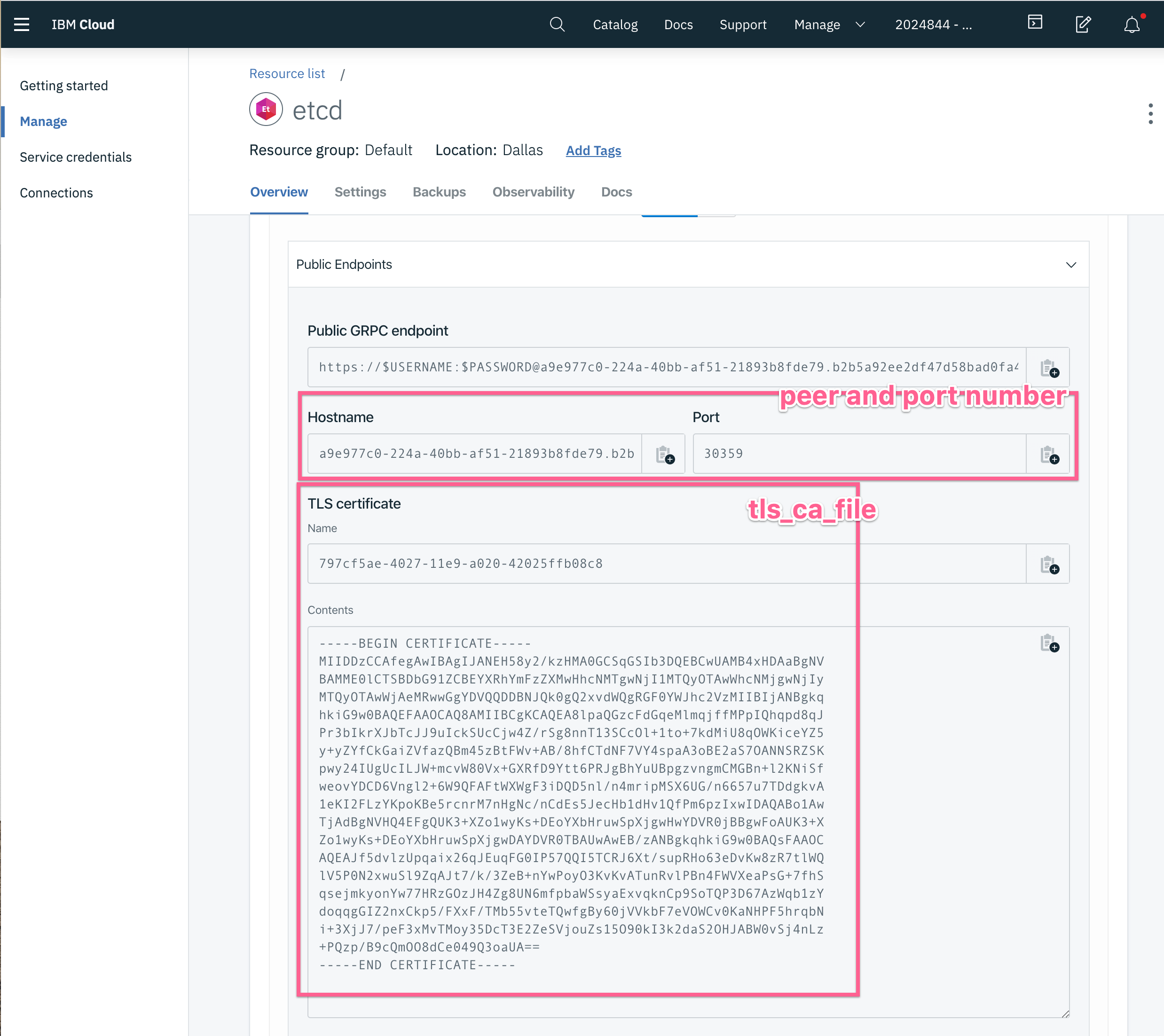1164x1036 pixels.
Task: Switch to the Backups tab
Action: pyautogui.click(x=439, y=192)
